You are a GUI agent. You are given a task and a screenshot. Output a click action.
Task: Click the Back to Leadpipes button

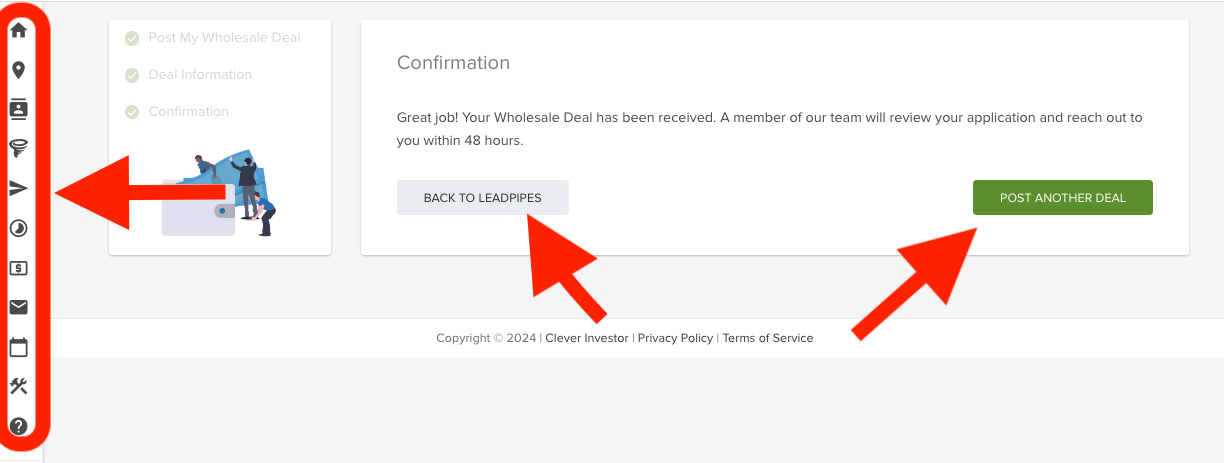483,198
